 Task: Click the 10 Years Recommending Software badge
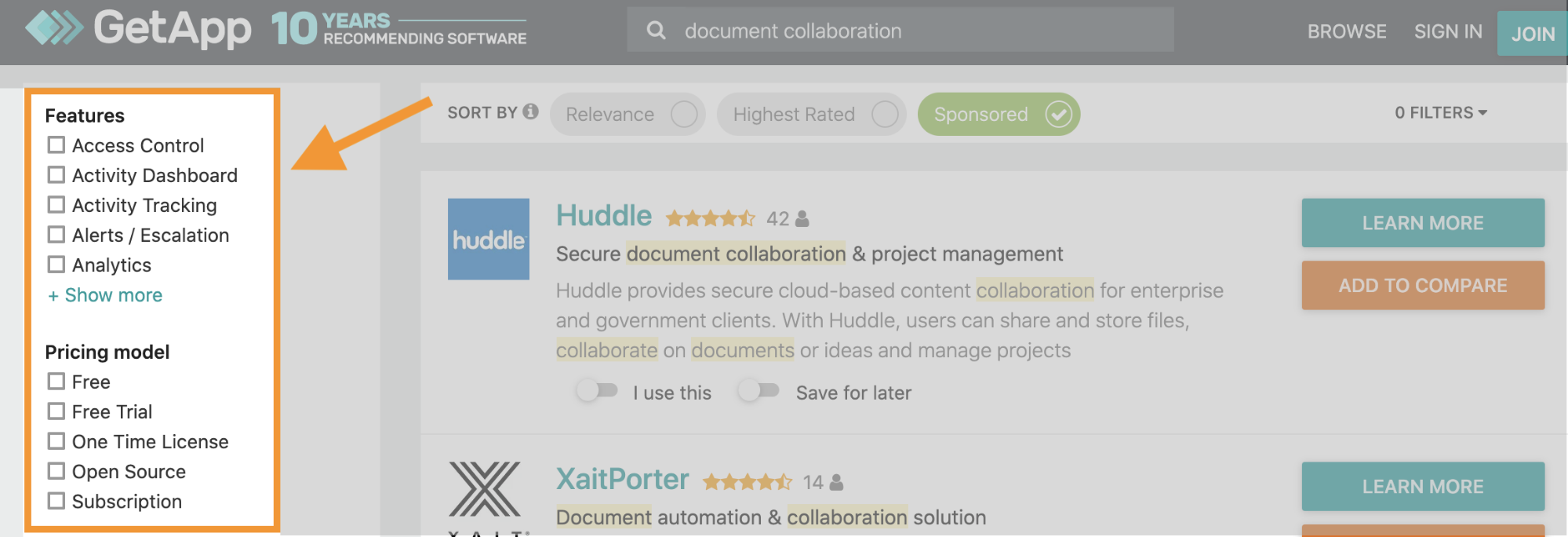[398, 28]
